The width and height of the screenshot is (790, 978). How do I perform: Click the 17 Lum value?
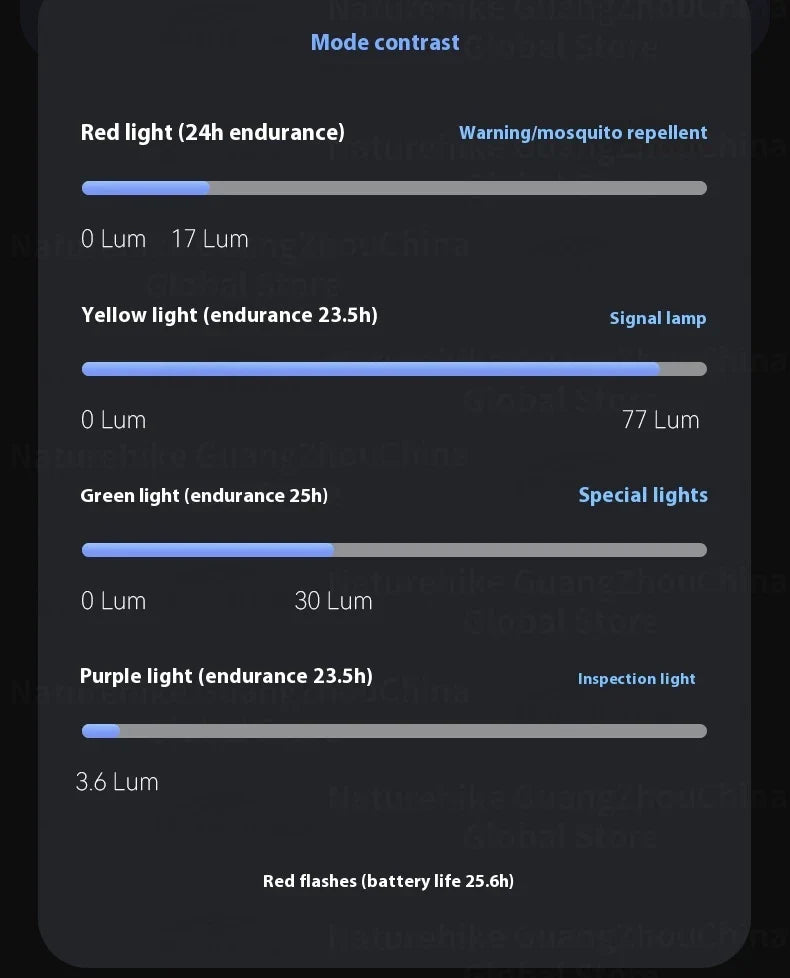tap(210, 239)
